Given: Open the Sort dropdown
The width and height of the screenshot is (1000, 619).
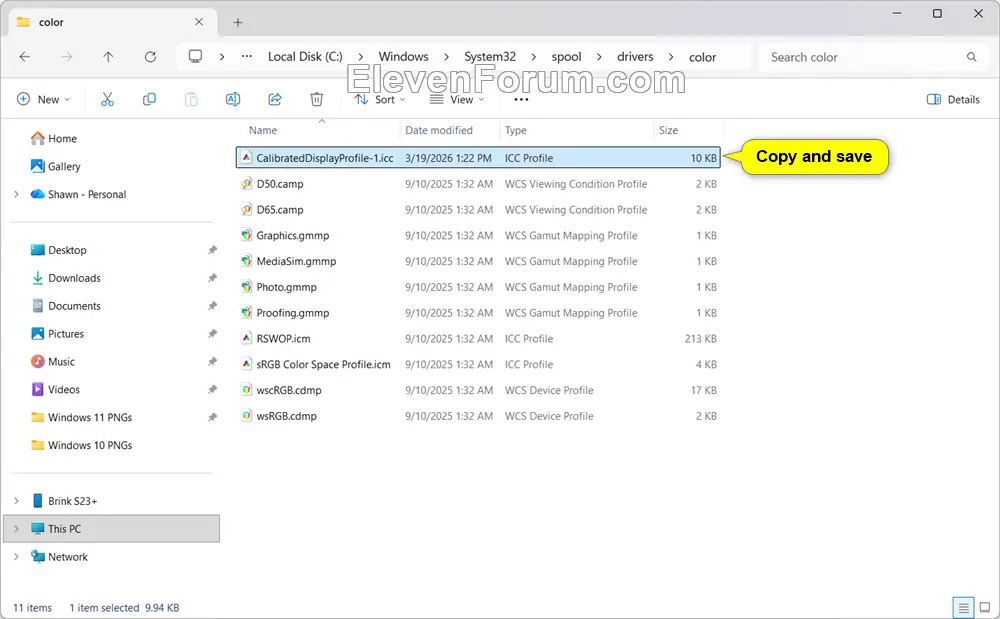Looking at the screenshot, I should point(380,99).
